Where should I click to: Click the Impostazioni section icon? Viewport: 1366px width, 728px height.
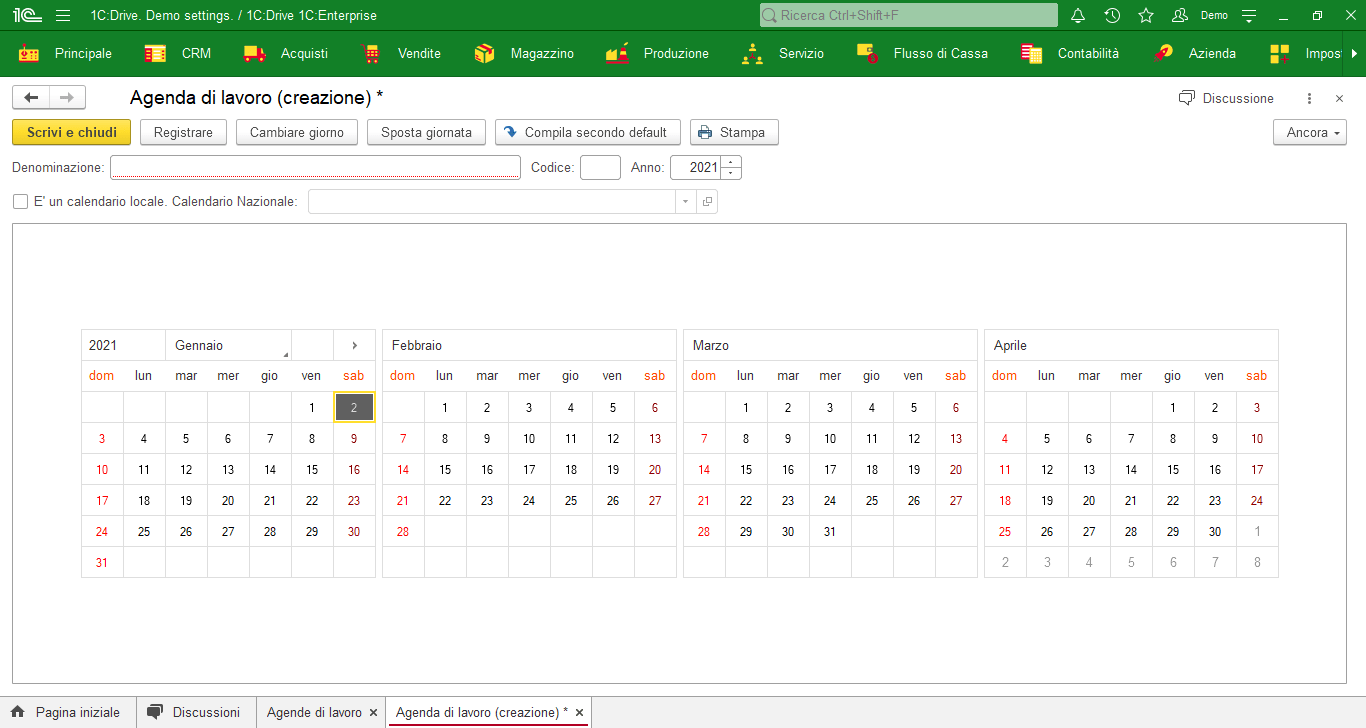[x=1279, y=54]
